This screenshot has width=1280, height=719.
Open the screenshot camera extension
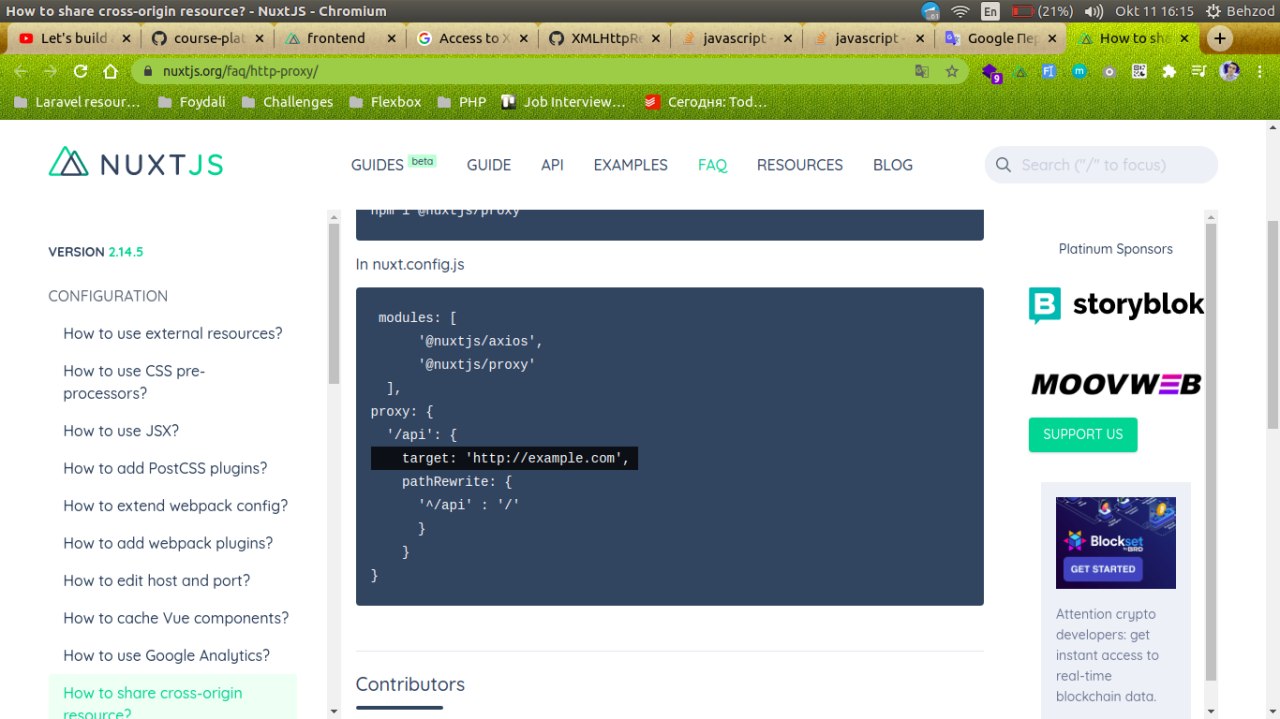[1109, 72]
